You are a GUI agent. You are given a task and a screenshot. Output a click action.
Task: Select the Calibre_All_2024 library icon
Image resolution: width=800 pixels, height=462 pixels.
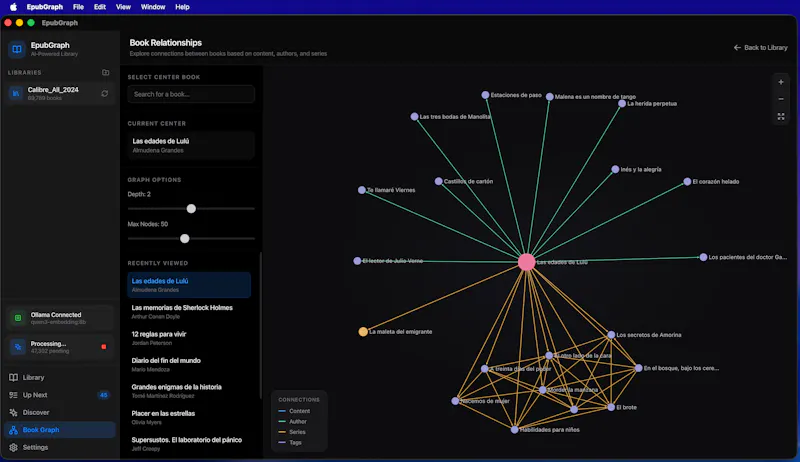coord(16,93)
